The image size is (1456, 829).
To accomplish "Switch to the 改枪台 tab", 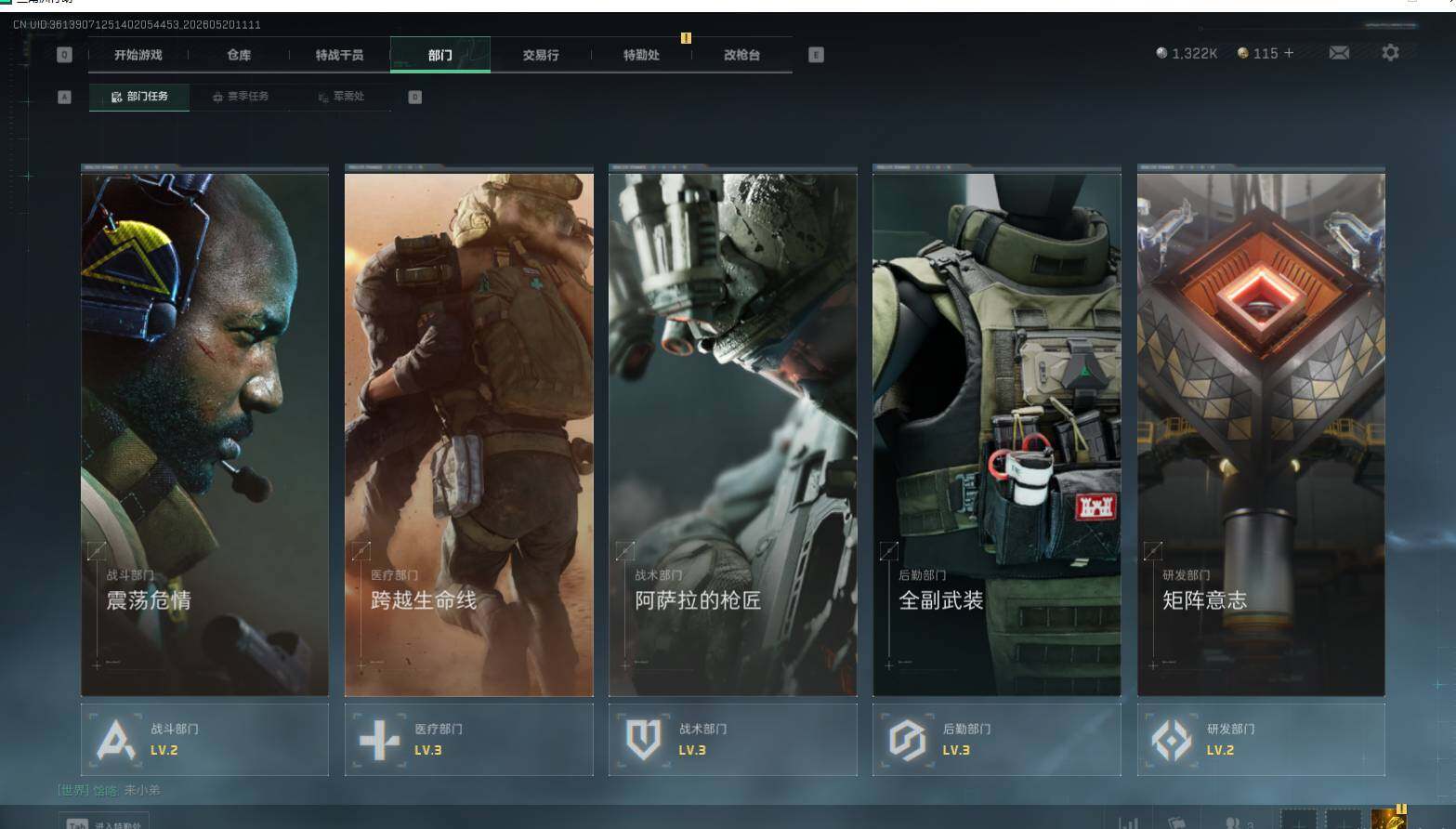I will pos(741,55).
